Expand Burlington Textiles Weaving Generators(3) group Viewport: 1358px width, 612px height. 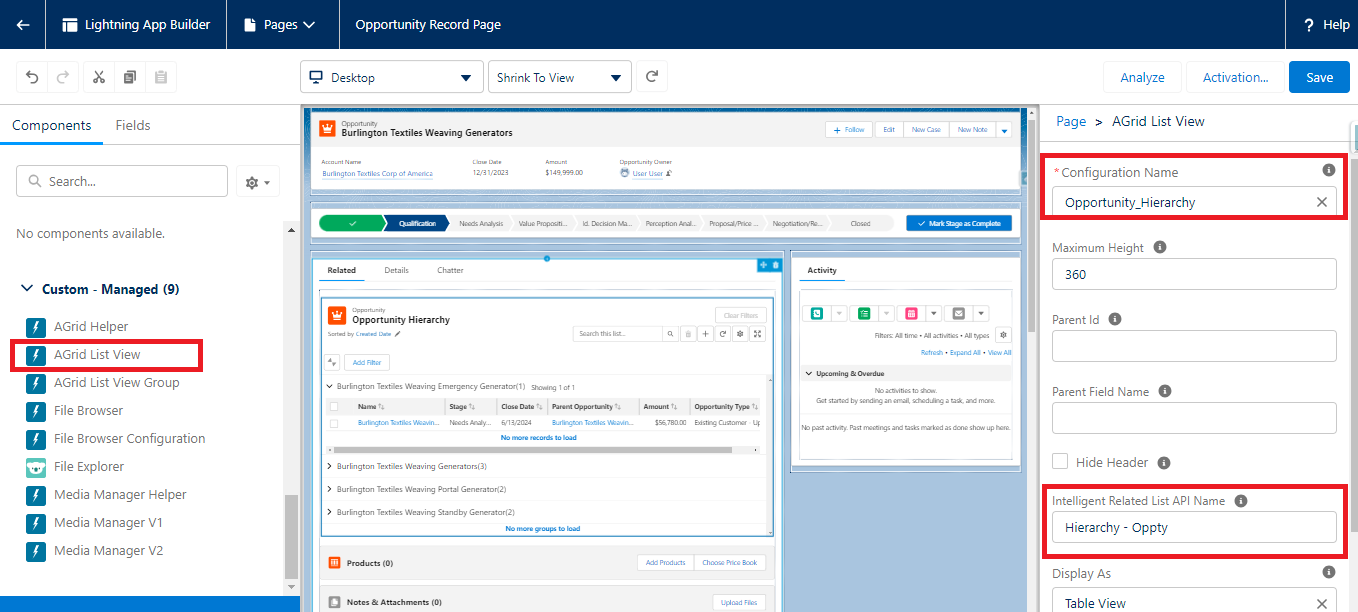pyautogui.click(x=330, y=466)
